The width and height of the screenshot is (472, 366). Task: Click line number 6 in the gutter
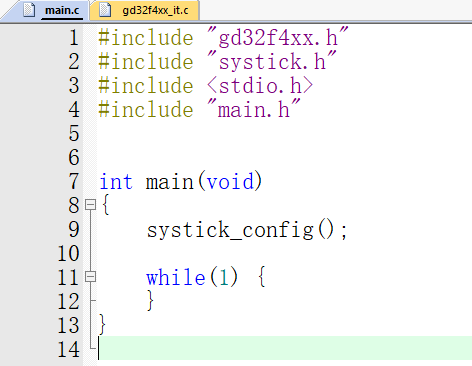(x=74, y=157)
